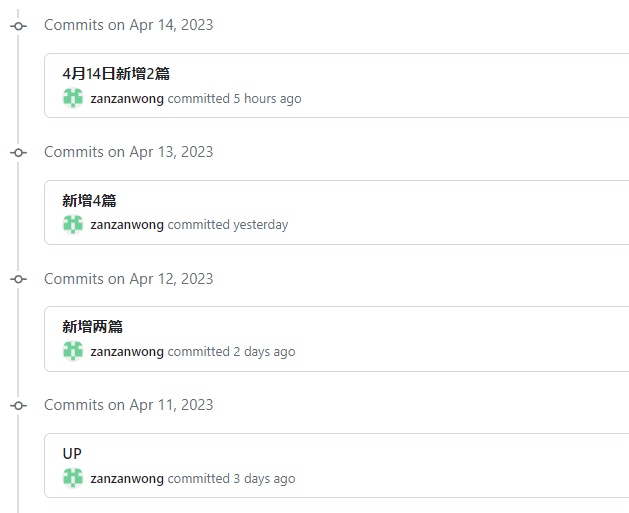
Task: Click the avatar beside the 2 days ago commit
Action: pos(73,351)
